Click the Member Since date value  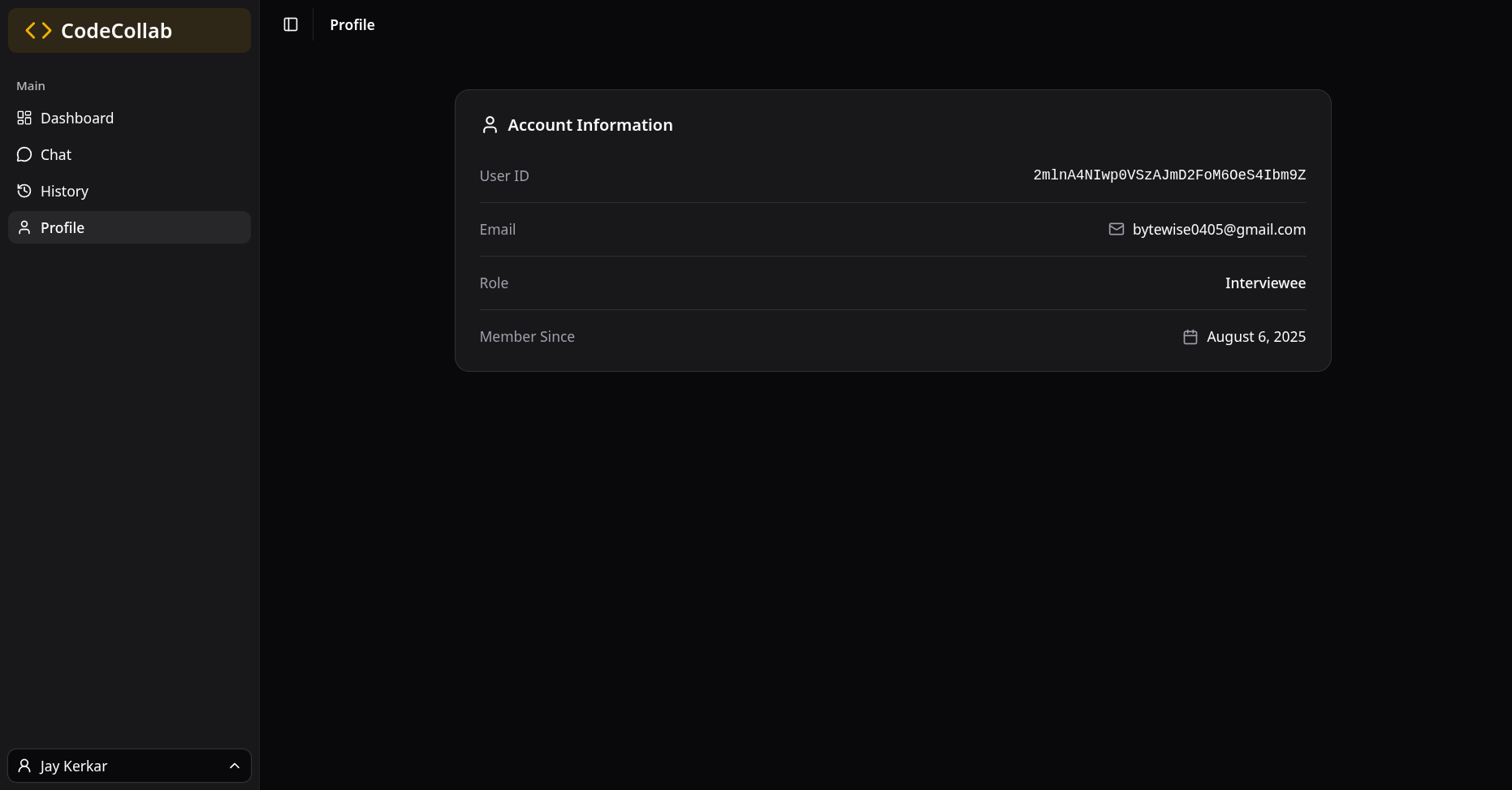(1256, 336)
